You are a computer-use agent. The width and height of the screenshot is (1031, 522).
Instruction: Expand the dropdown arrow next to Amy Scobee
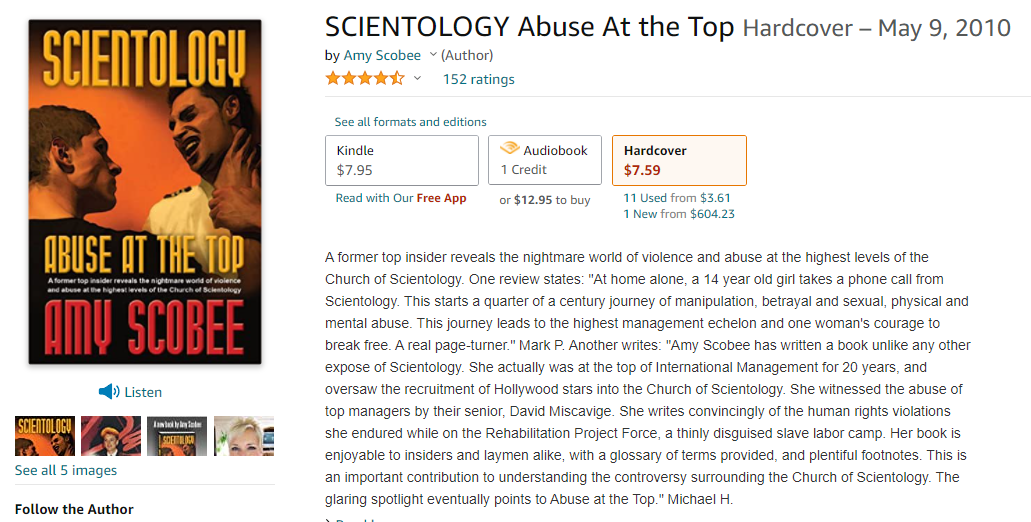433,55
